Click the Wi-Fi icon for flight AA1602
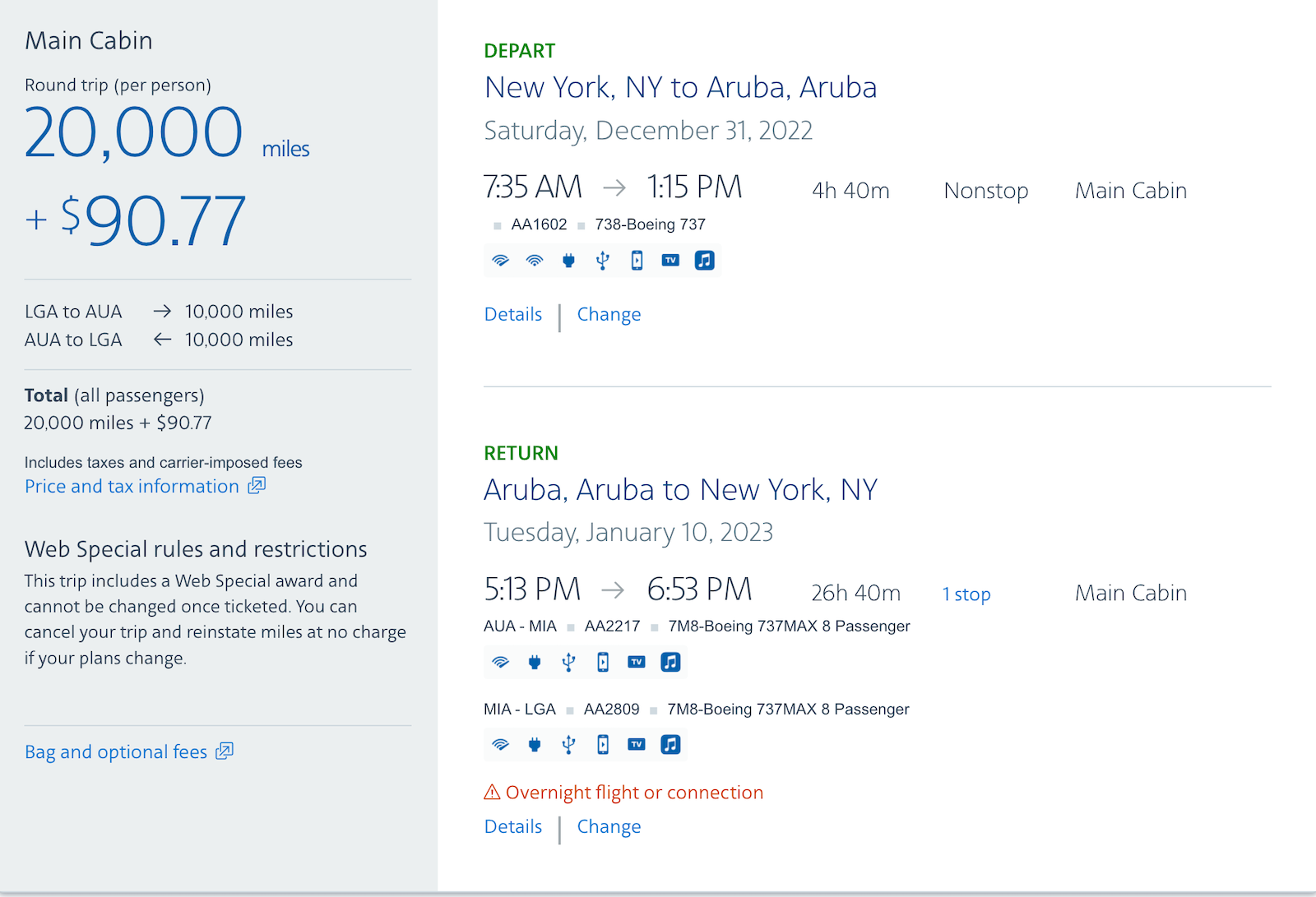The height and width of the screenshot is (897, 1316). click(499, 260)
